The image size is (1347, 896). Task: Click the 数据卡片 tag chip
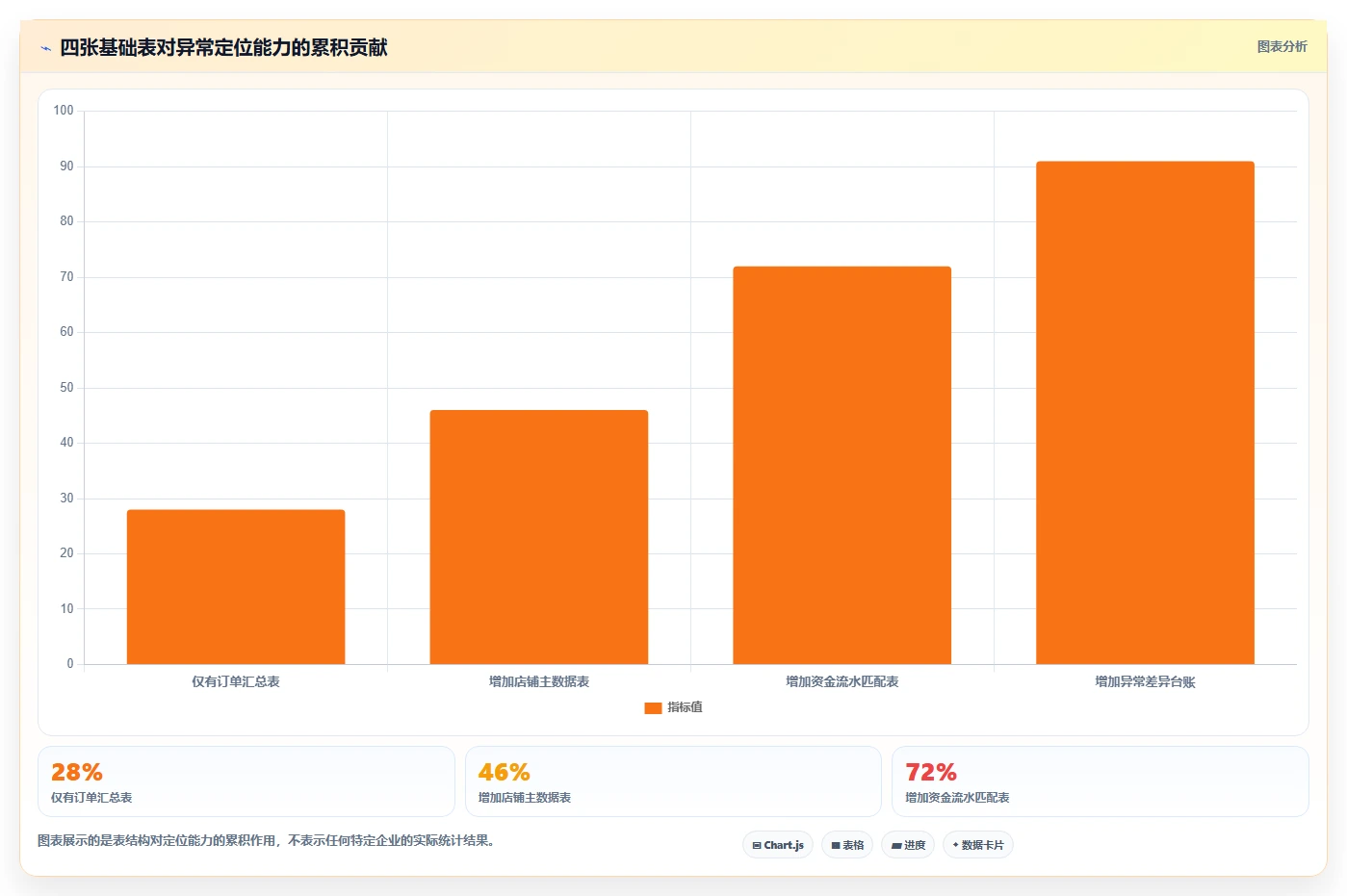tap(978, 845)
